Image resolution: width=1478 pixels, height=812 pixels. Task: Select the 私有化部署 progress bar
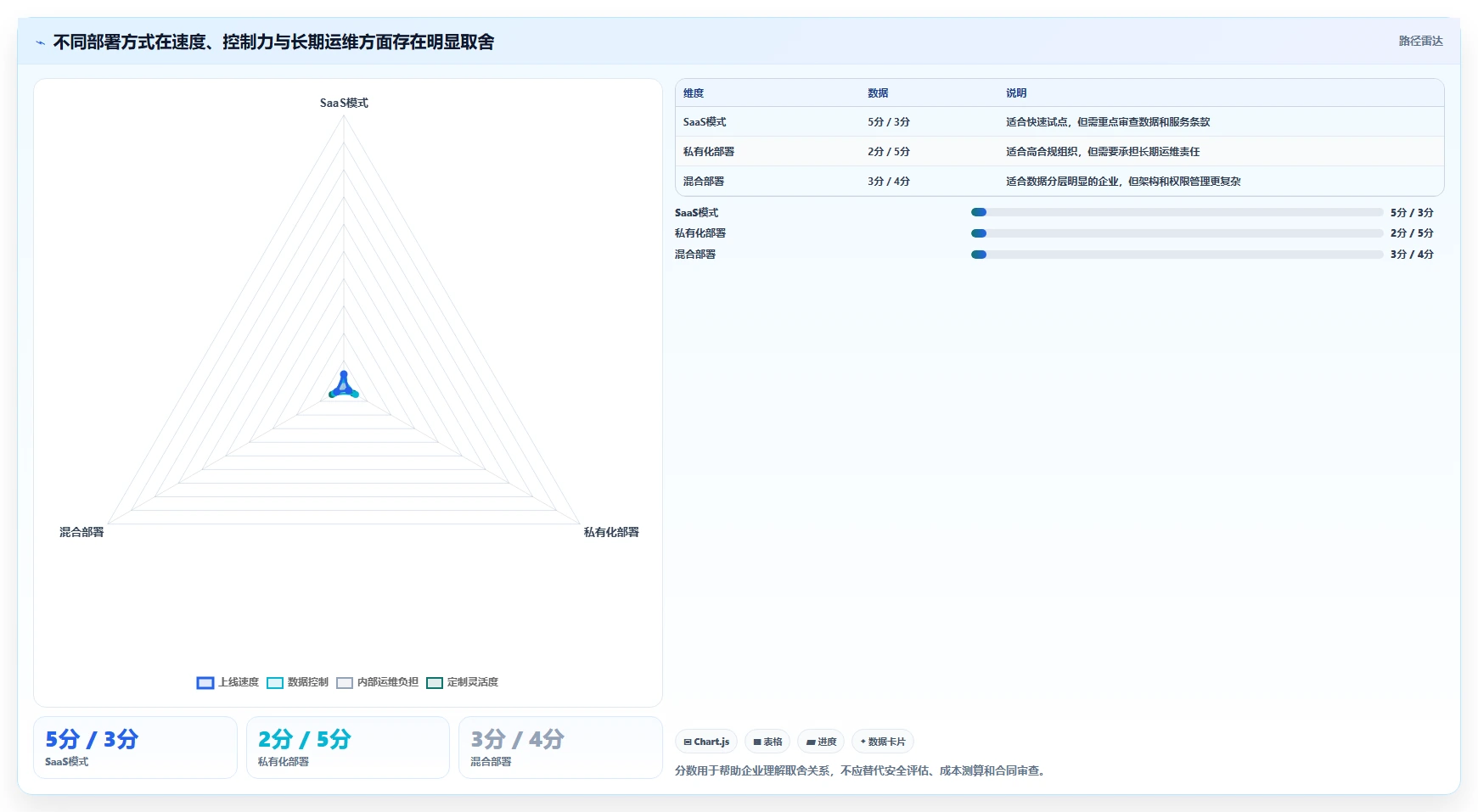pyautogui.click(x=1177, y=233)
